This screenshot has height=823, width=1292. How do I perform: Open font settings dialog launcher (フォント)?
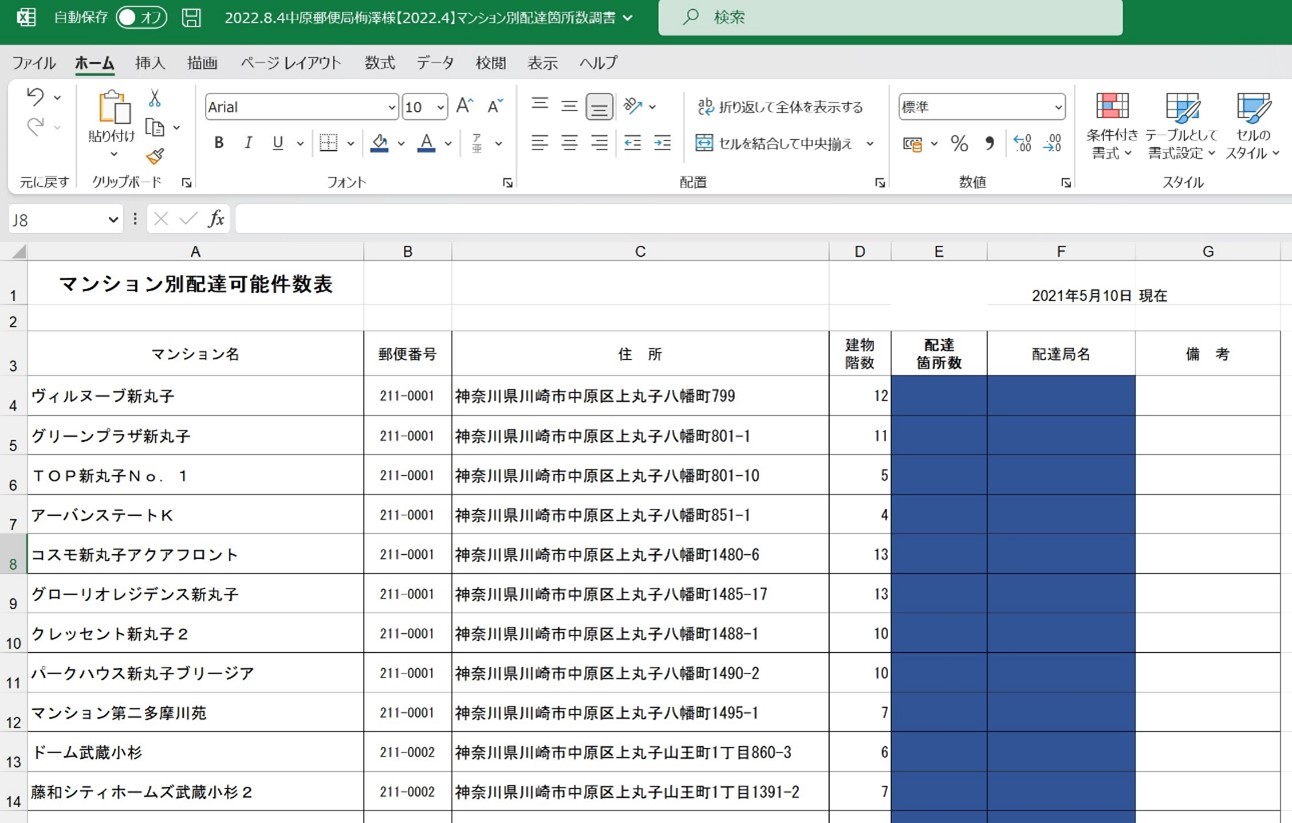pos(507,183)
